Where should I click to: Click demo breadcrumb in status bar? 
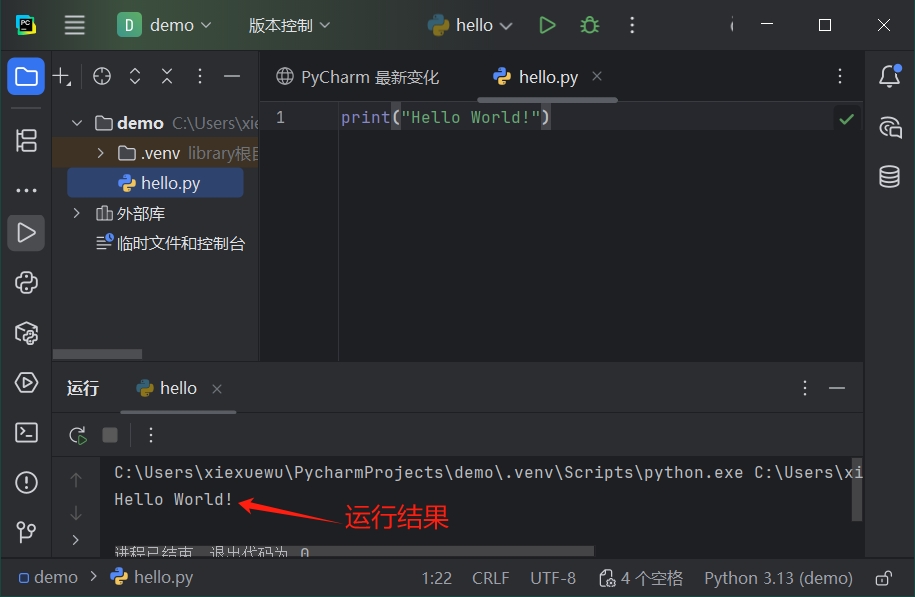tap(48, 578)
